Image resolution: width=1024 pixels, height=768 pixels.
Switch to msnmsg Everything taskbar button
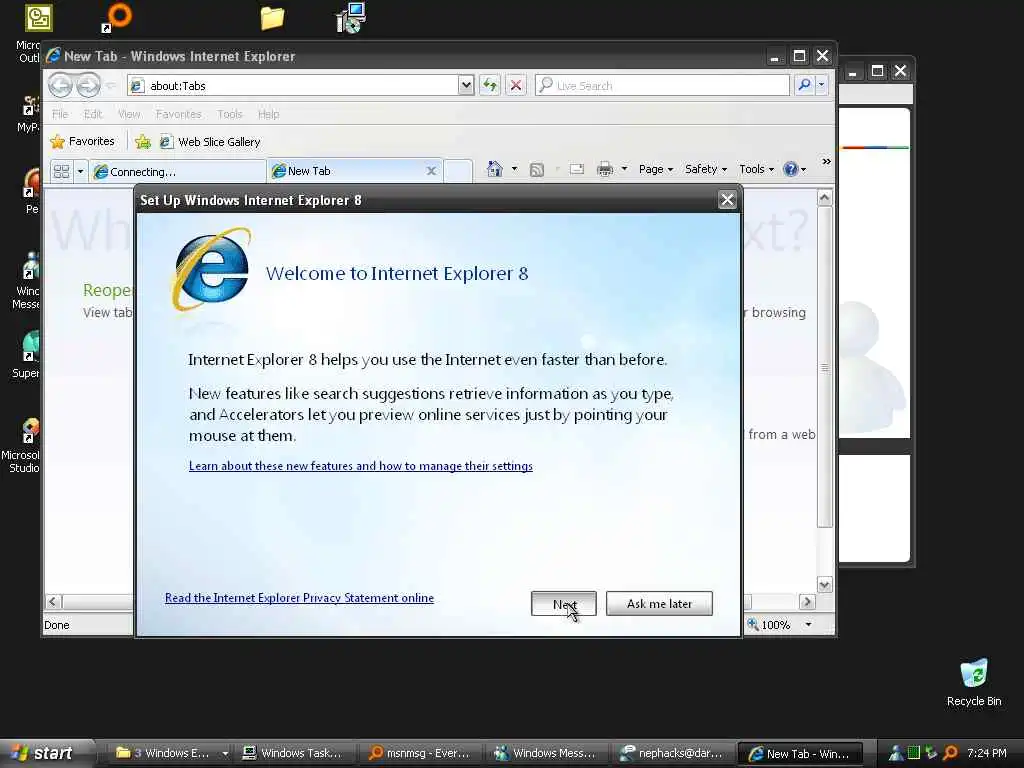pyautogui.click(x=419, y=753)
